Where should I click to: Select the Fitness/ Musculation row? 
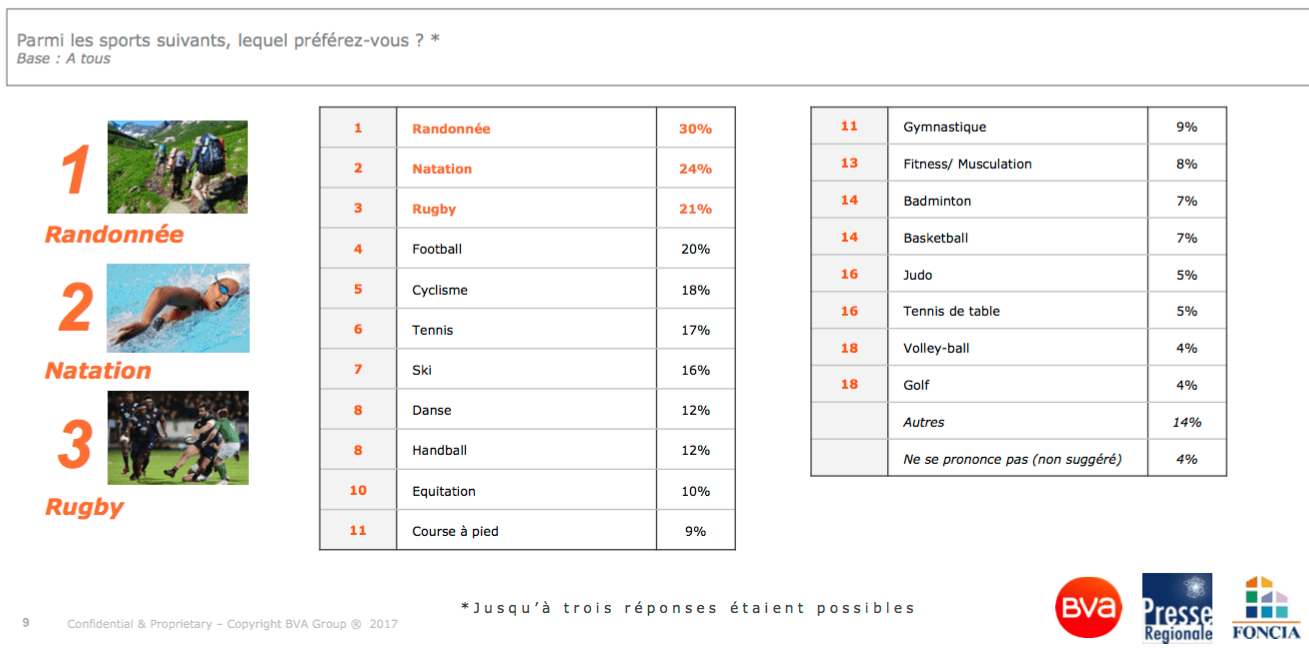1018,164
